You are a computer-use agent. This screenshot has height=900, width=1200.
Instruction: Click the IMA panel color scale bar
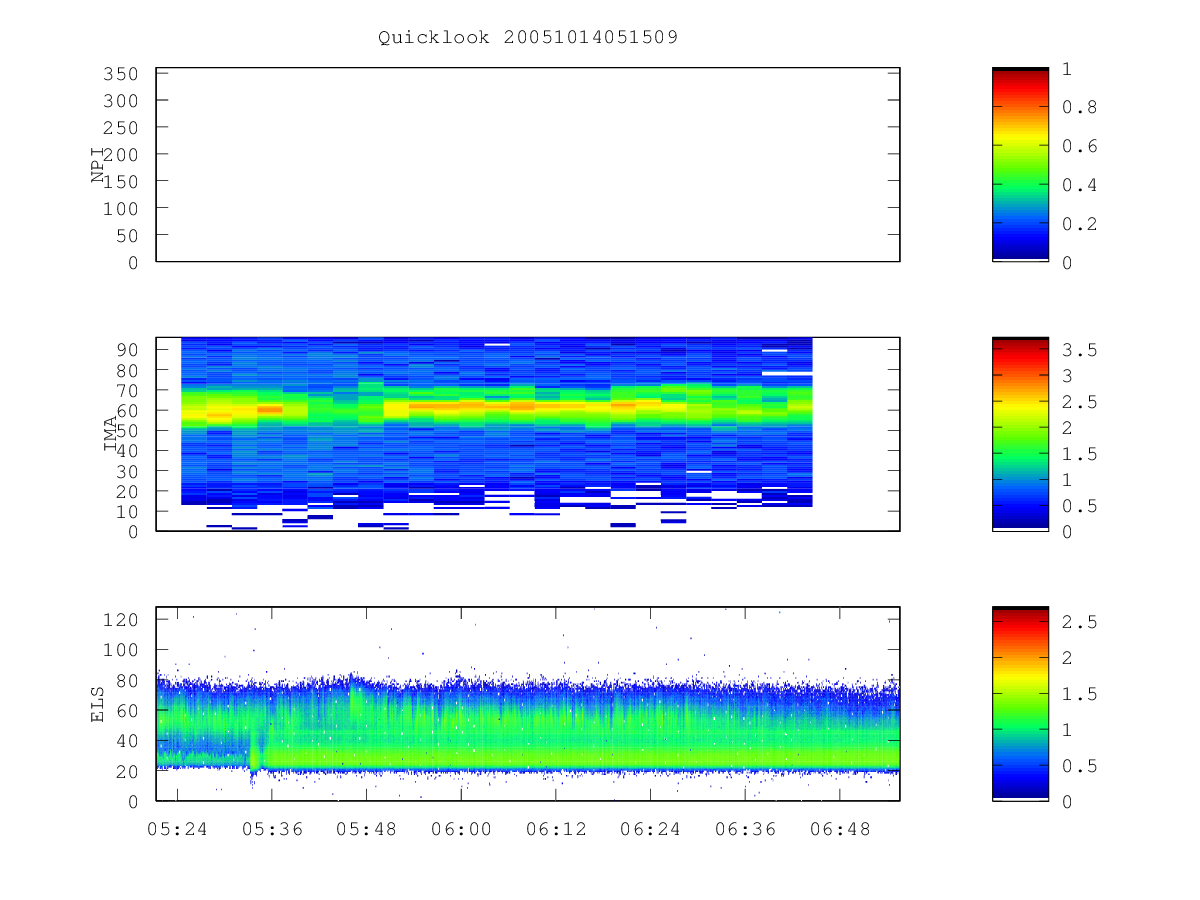pyautogui.click(x=1020, y=434)
